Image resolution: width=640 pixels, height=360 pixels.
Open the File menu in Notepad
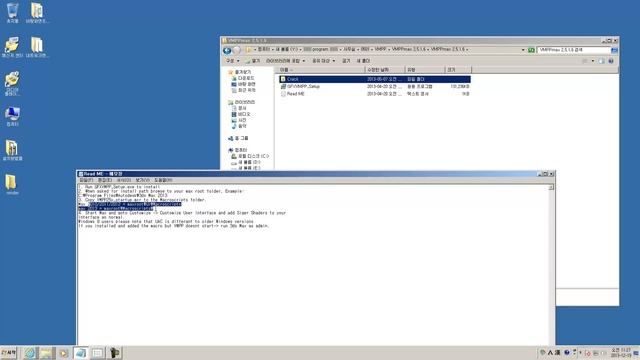pyautogui.click(x=86, y=180)
